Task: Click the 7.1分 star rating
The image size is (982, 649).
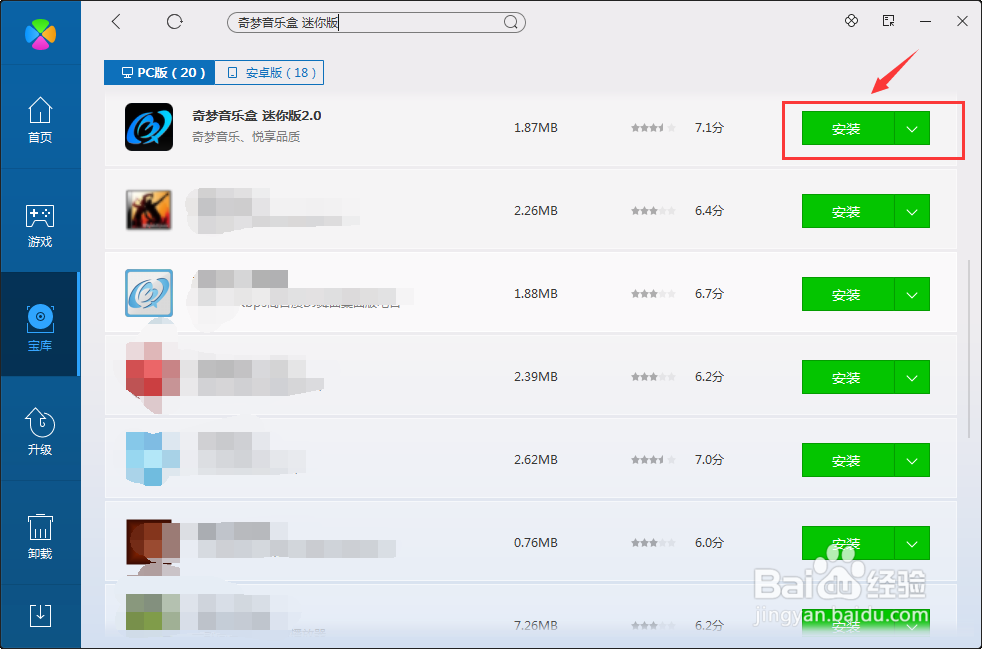Action: coord(653,128)
